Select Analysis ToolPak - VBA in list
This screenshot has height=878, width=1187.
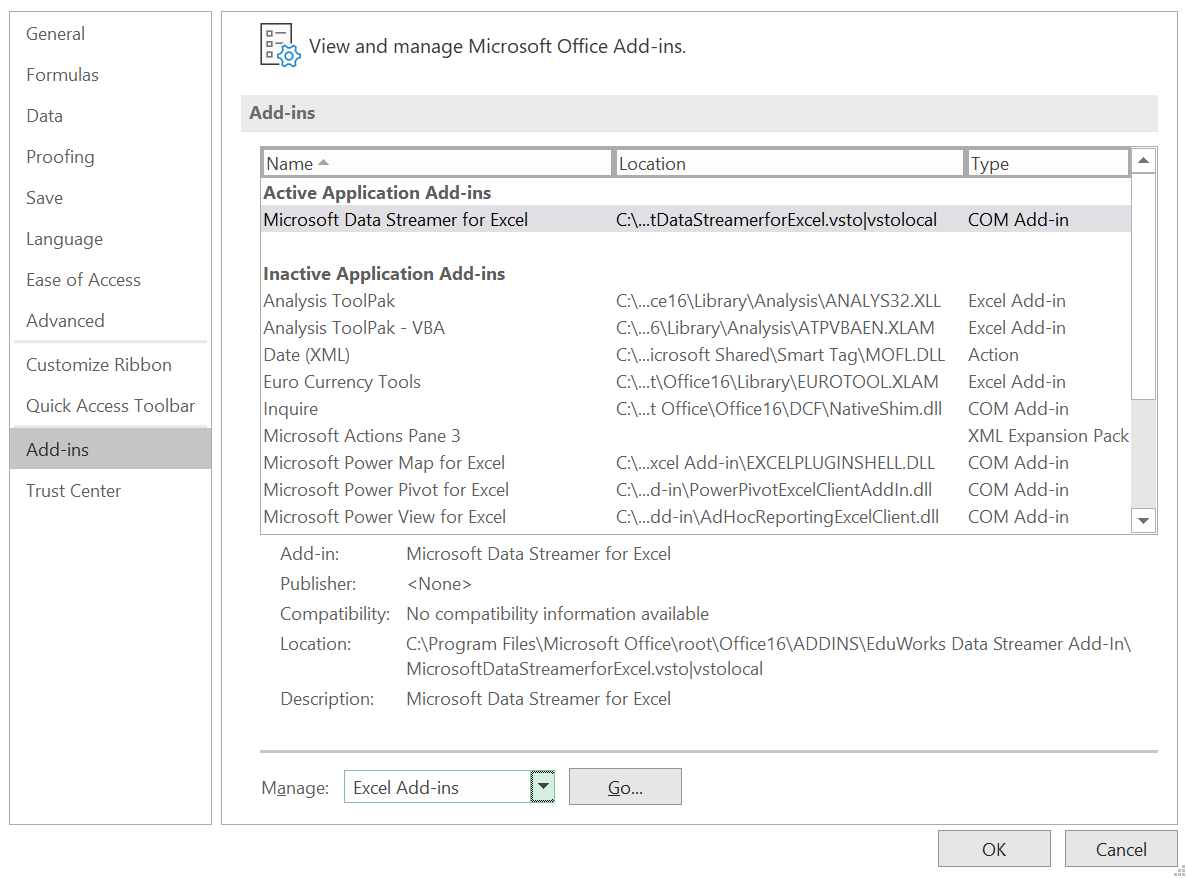pos(354,328)
